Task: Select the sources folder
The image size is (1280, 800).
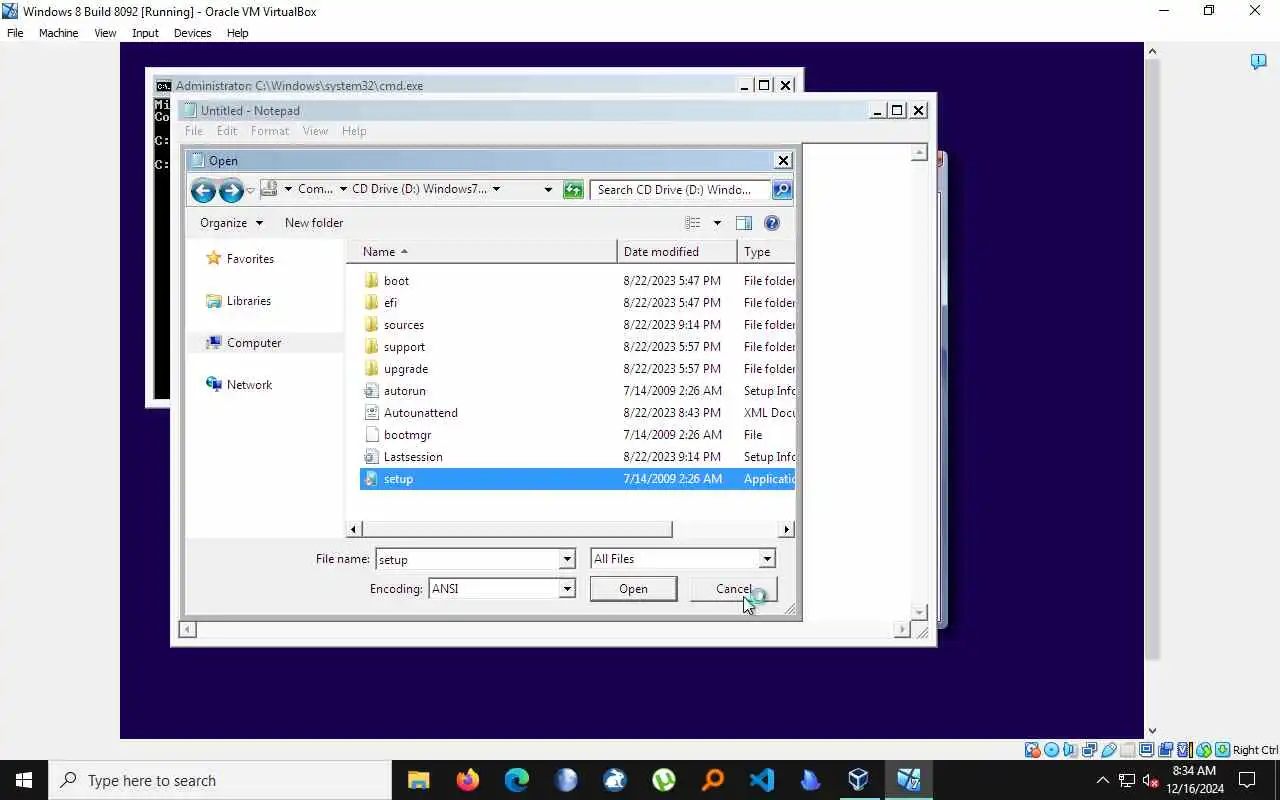Action: [x=577, y=325]
